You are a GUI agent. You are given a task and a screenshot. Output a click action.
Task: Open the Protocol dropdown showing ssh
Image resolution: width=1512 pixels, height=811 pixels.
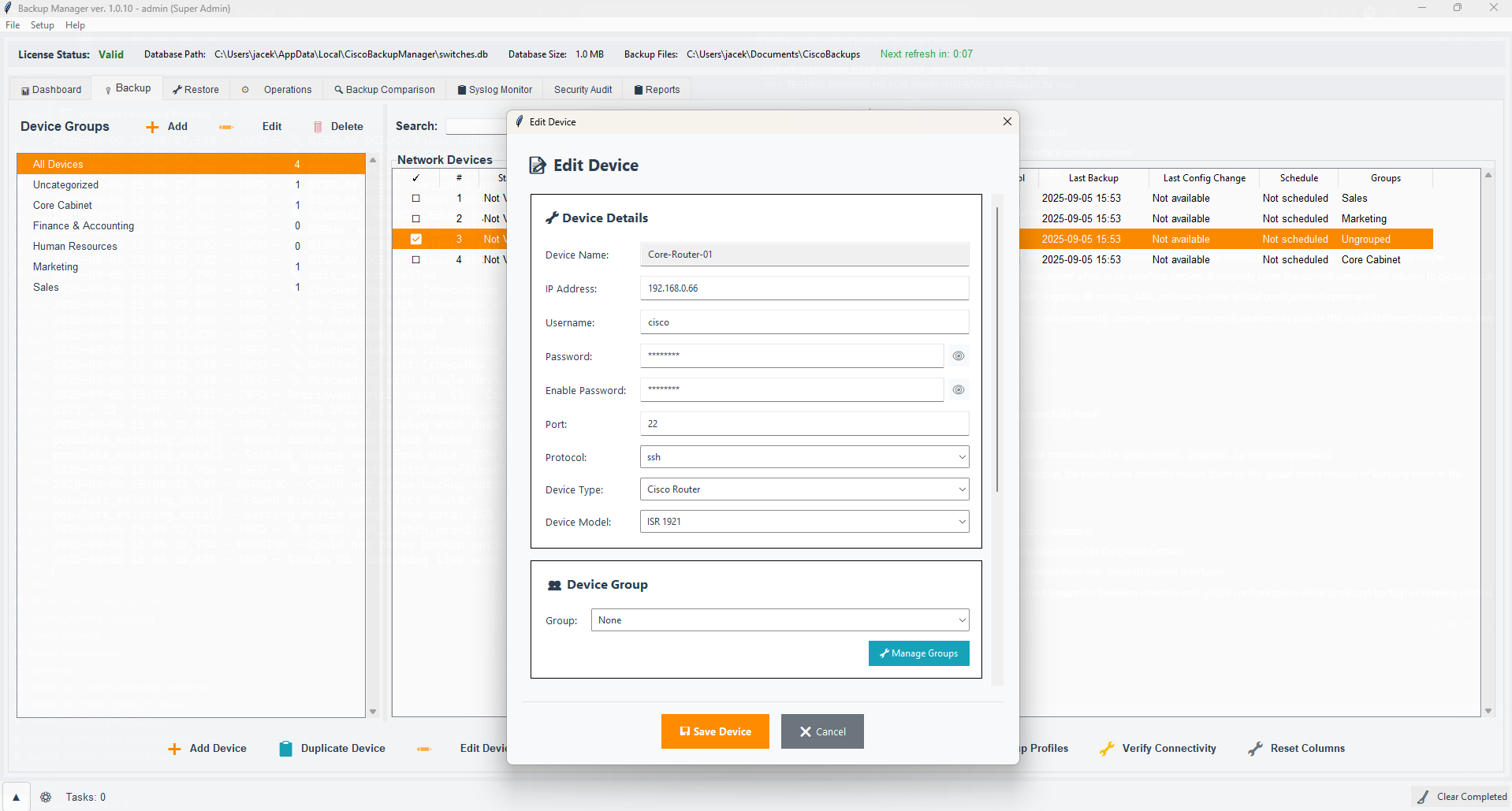point(804,457)
